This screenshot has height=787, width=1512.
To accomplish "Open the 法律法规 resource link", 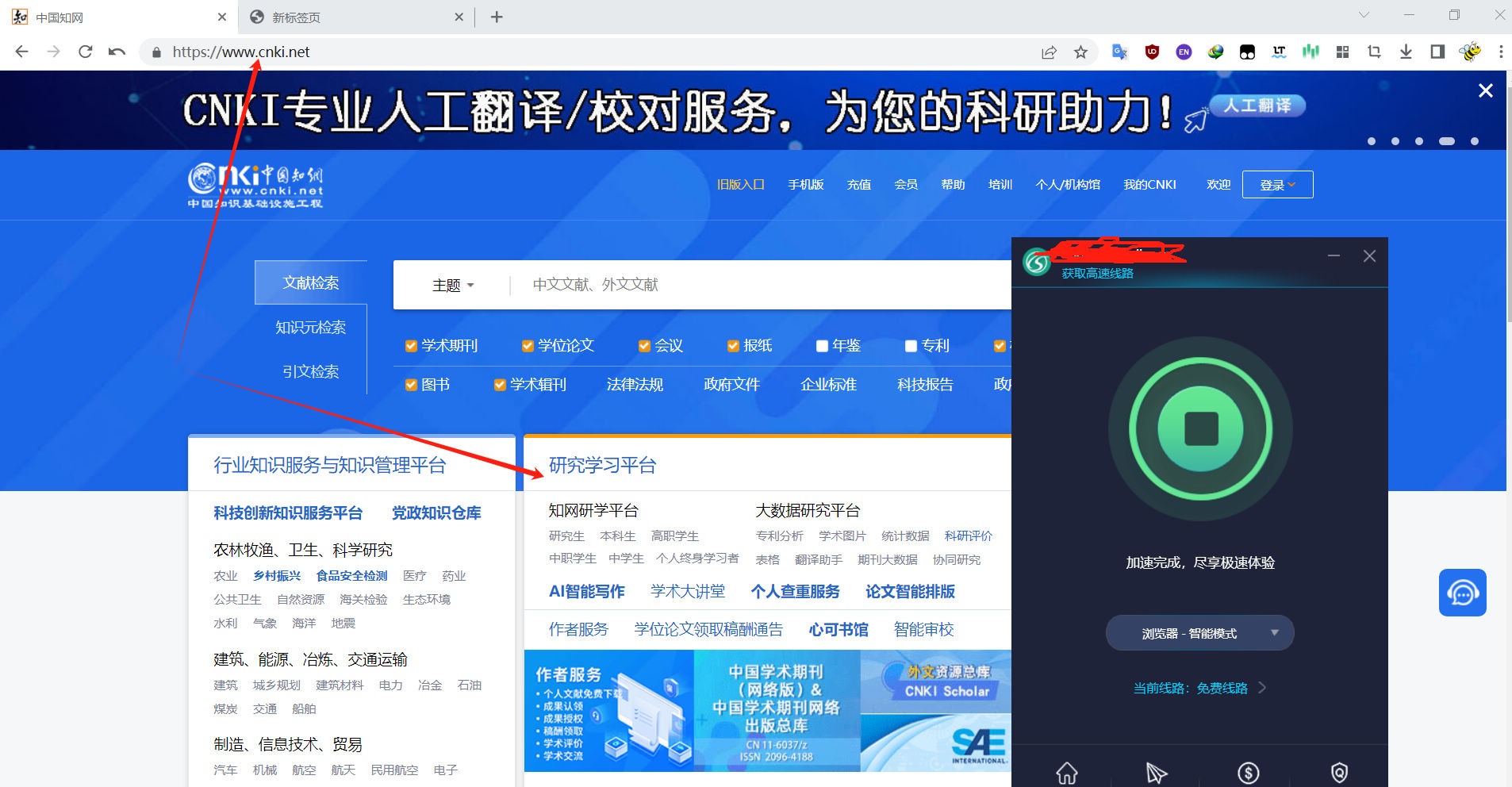I will [635, 385].
